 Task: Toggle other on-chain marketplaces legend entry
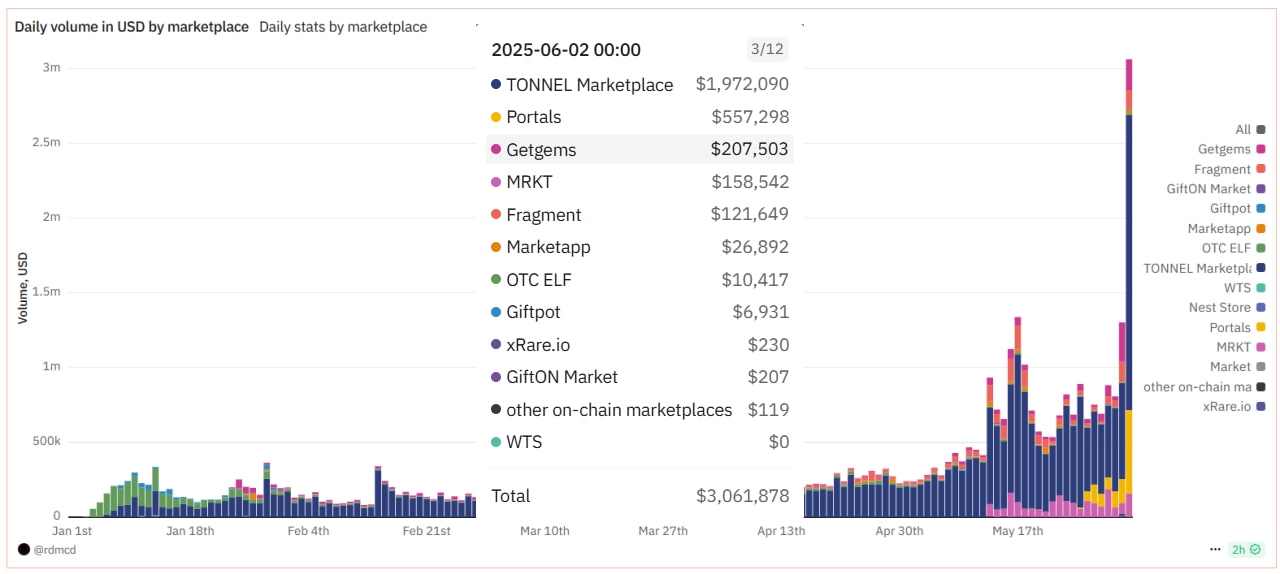[x=1205, y=386]
